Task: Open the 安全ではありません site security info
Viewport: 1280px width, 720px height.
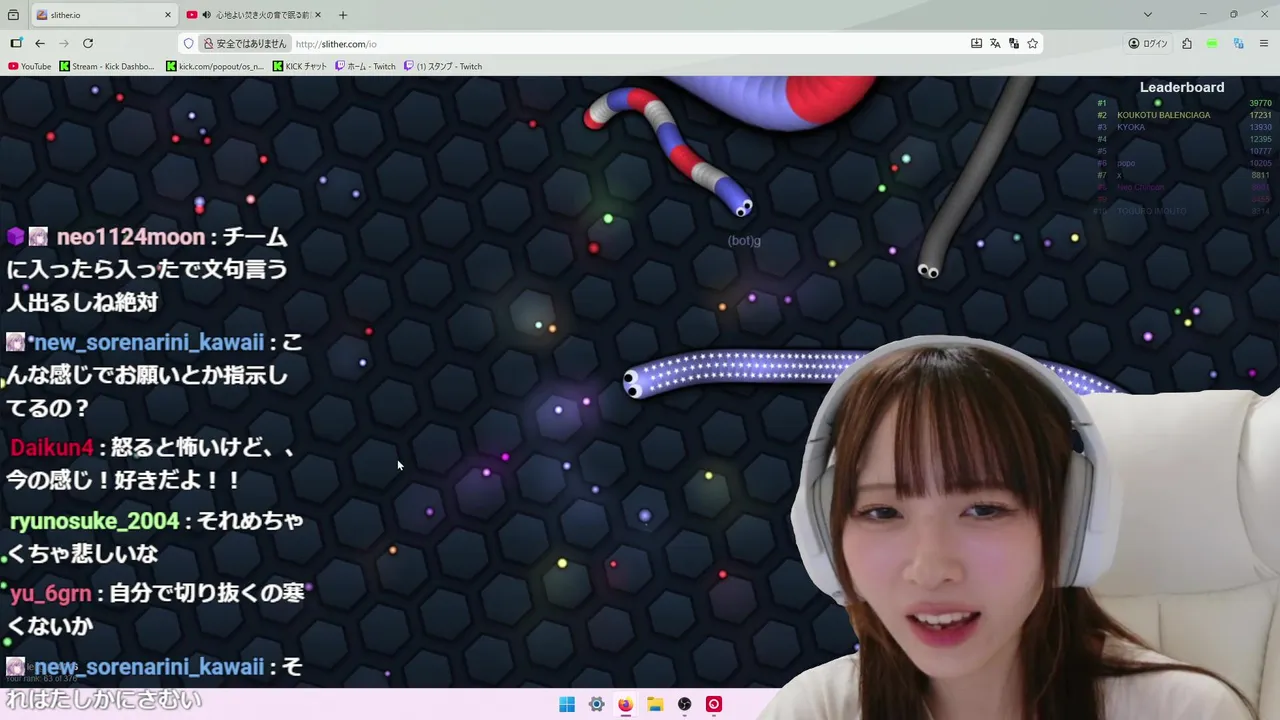Action: pyautogui.click(x=245, y=43)
